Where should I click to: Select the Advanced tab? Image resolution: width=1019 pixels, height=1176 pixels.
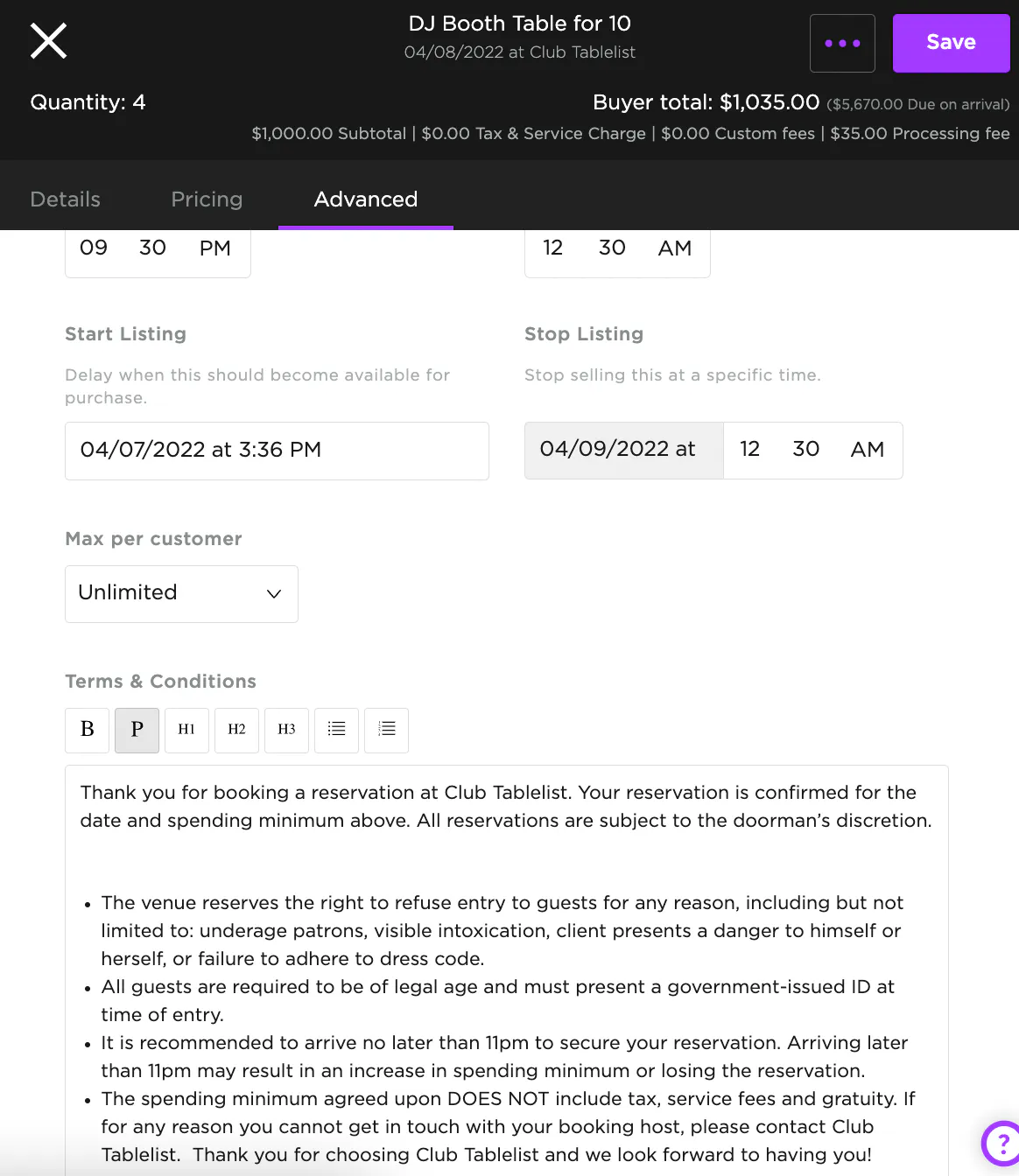(365, 199)
